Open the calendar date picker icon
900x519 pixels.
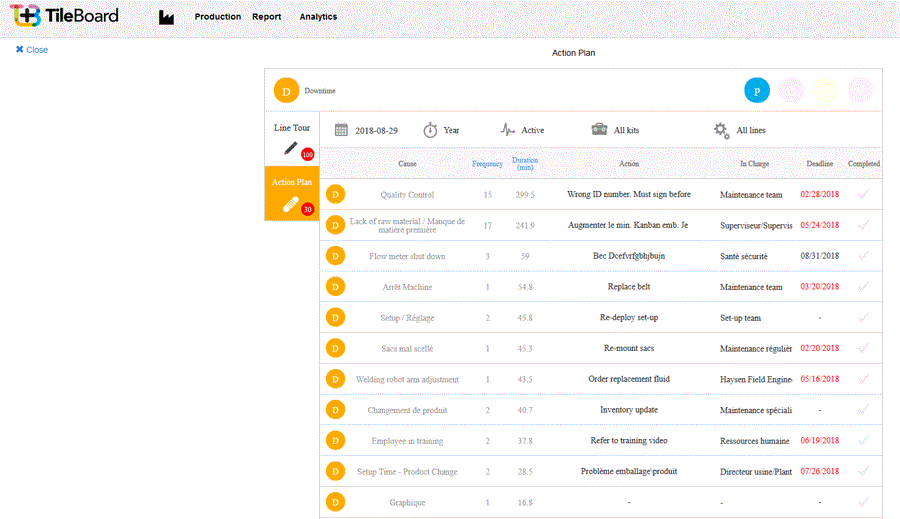tap(341, 130)
